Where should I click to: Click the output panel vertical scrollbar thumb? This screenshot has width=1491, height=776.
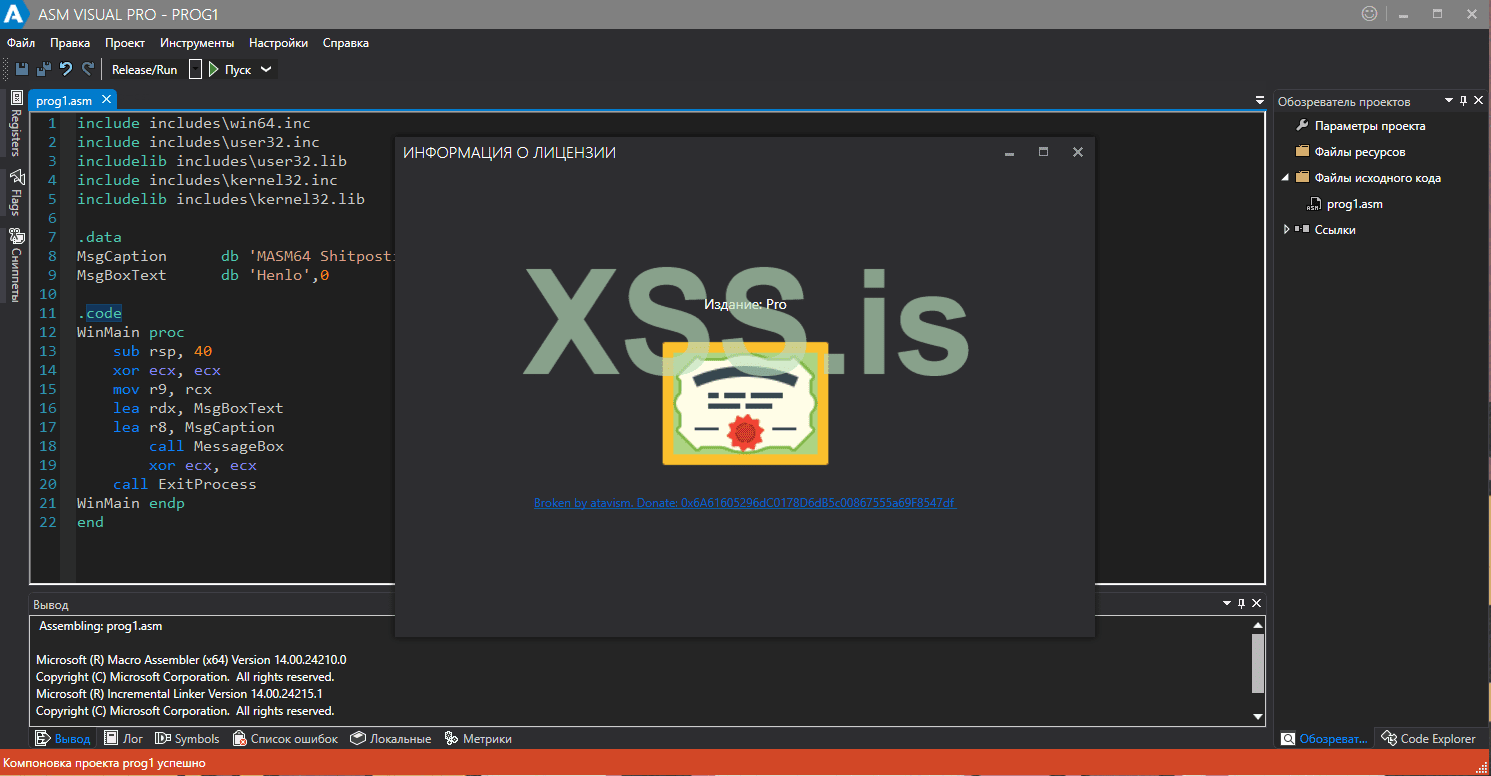[1258, 662]
